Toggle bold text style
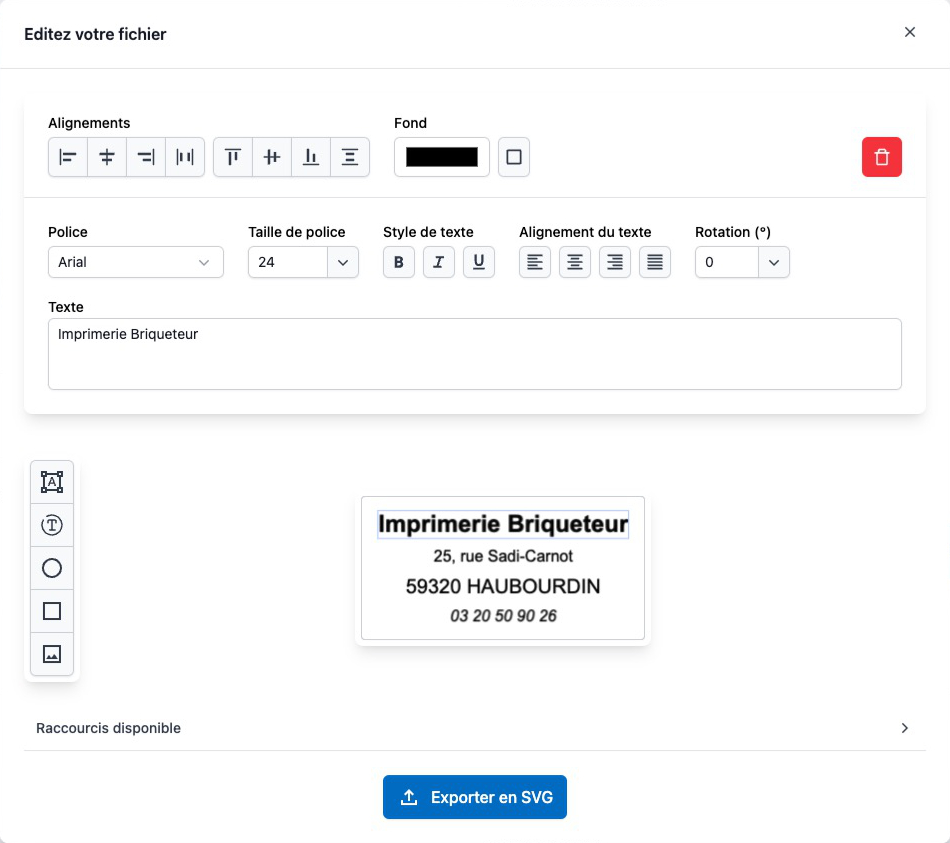 (399, 262)
